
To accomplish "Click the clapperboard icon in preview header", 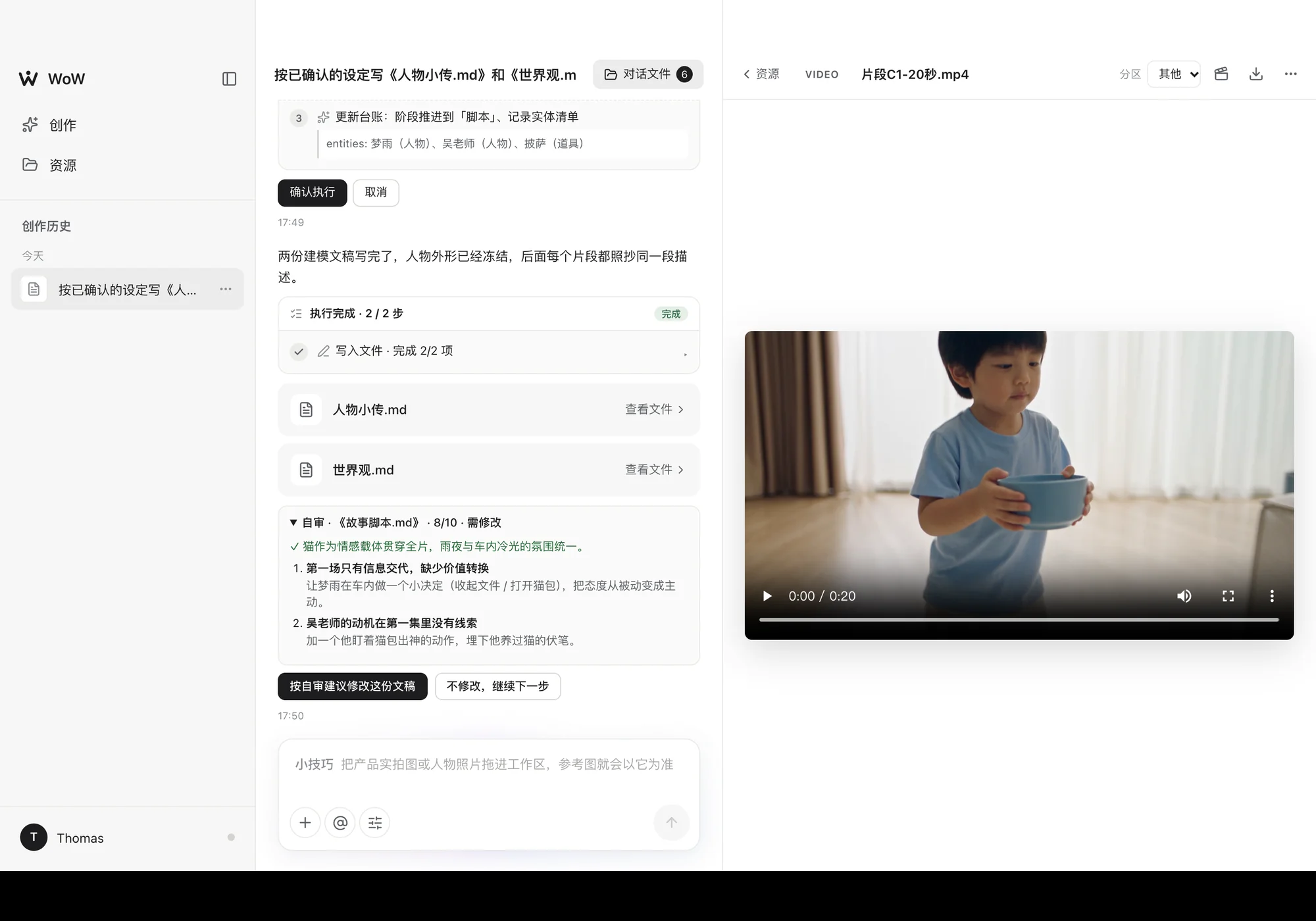I will tap(1221, 74).
